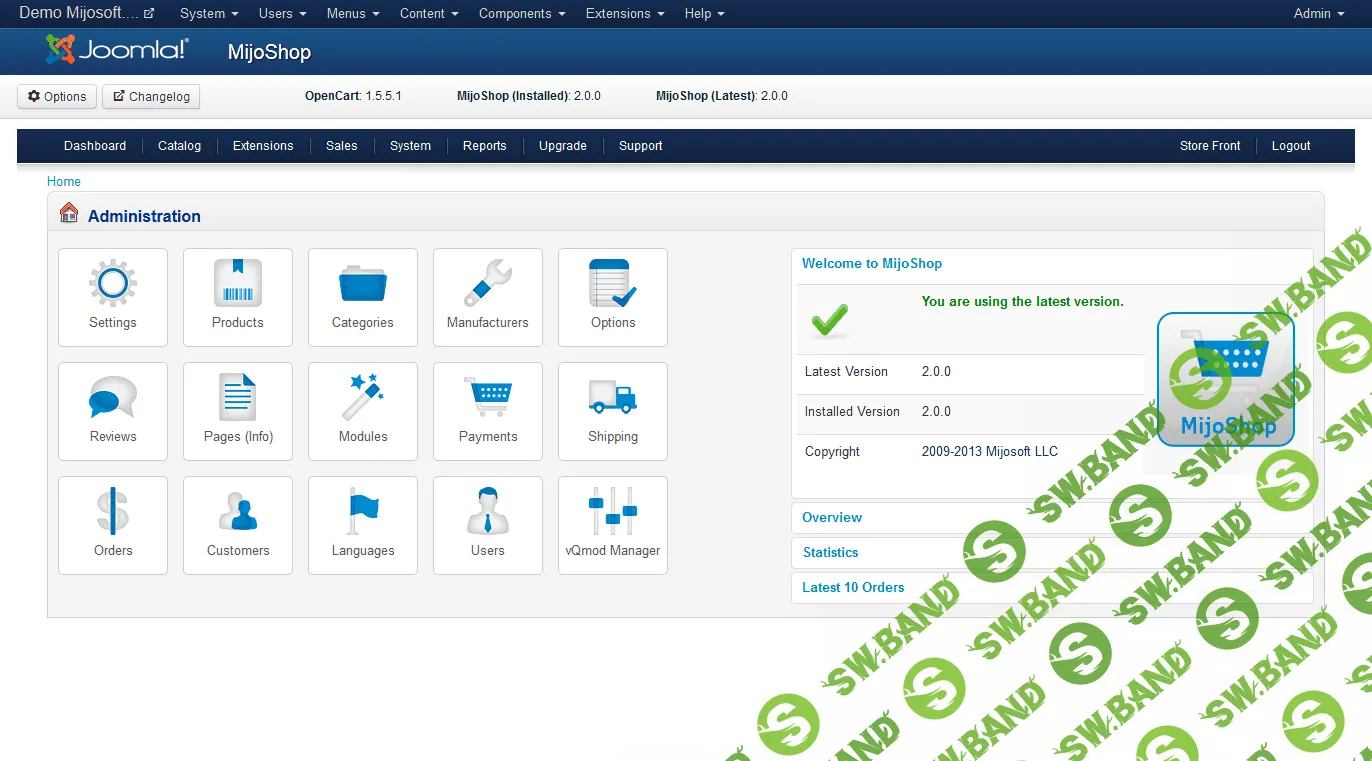Open the Reports menu

(x=484, y=145)
